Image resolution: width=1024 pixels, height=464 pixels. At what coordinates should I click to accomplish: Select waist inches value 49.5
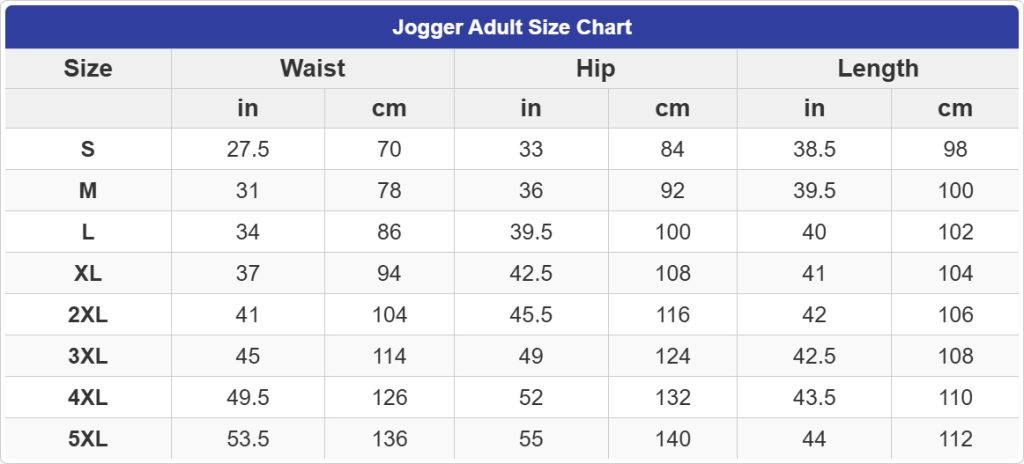pyautogui.click(x=248, y=397)
